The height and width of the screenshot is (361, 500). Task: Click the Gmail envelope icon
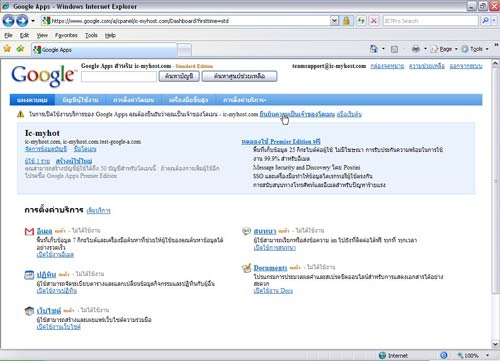[29, 231]
